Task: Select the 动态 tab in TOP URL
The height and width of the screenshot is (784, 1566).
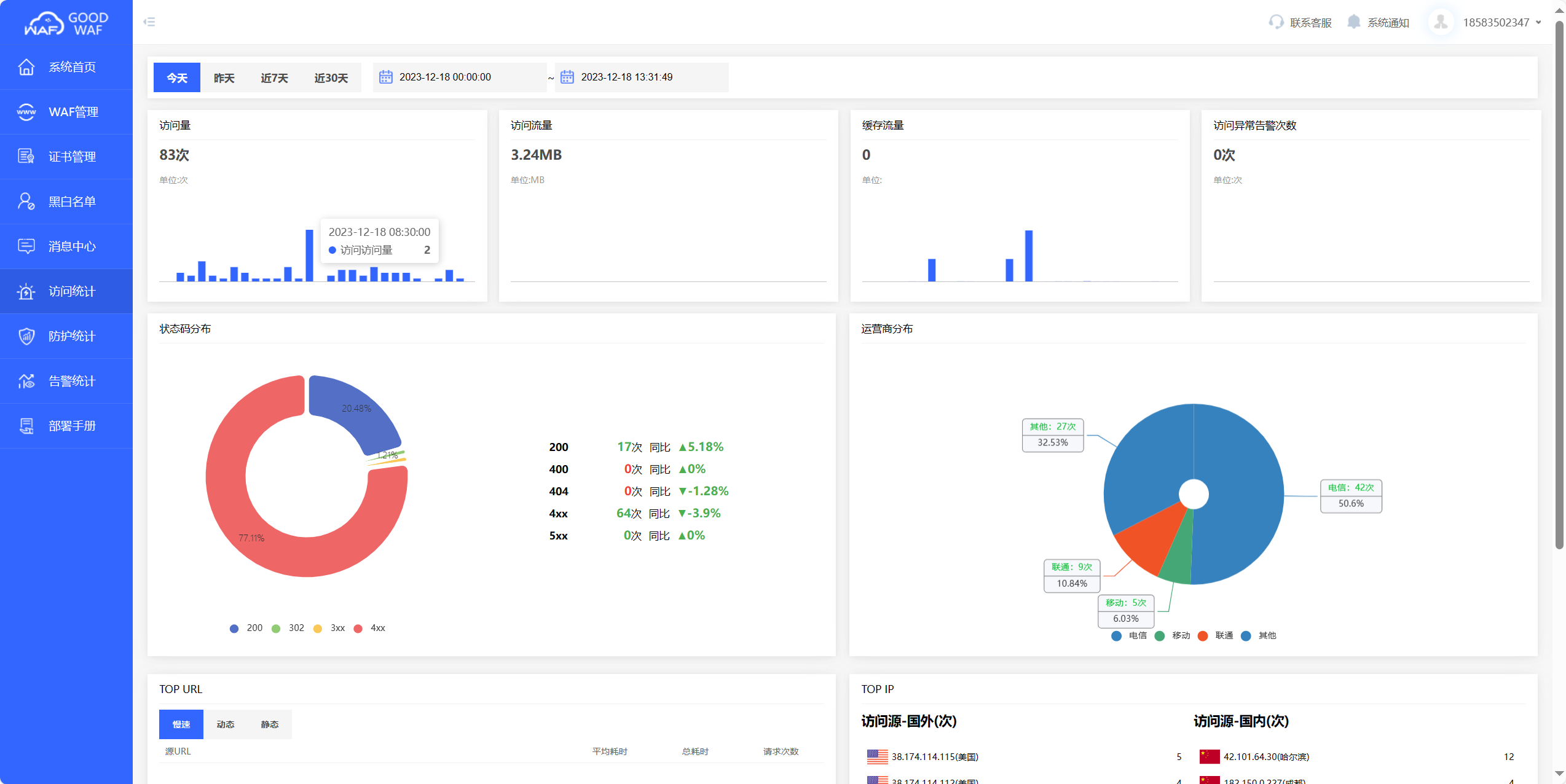Action: (226, 724)
